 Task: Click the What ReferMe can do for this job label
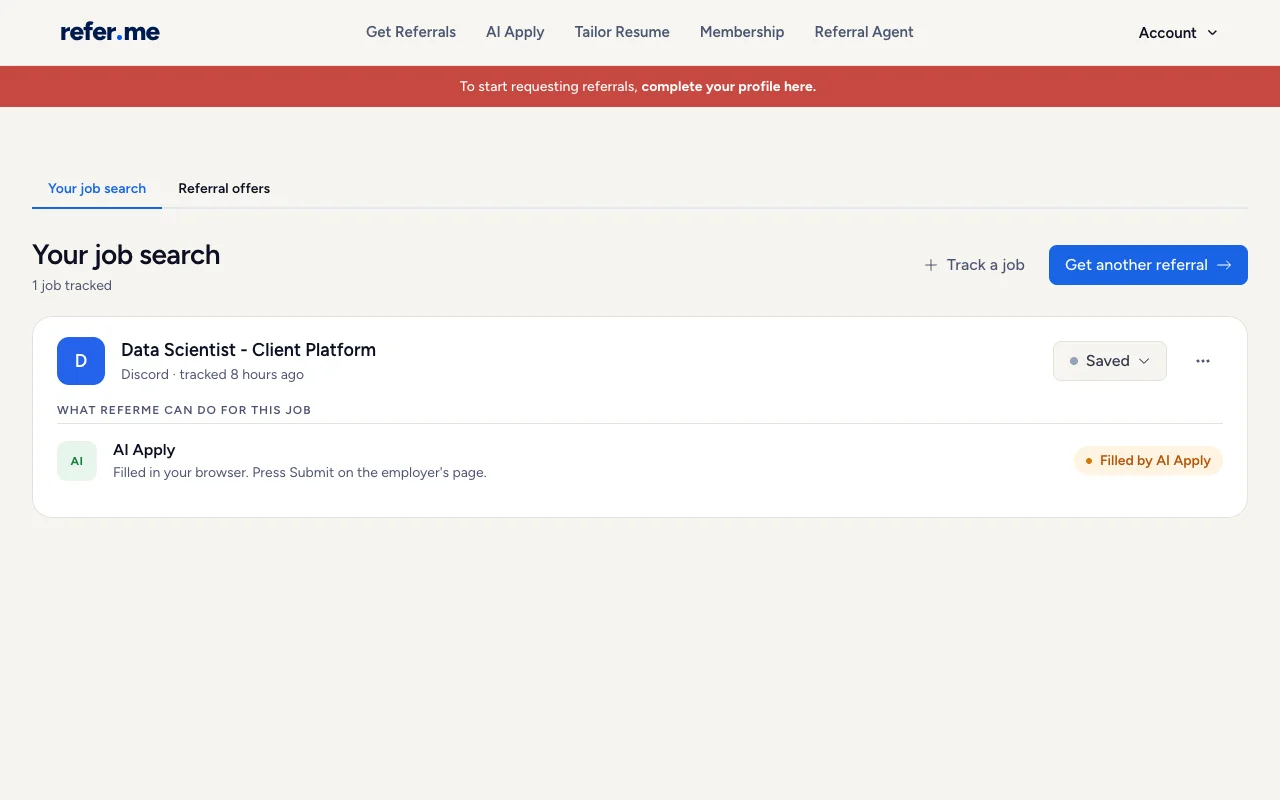pyautogui.click(x=184, y=410)
